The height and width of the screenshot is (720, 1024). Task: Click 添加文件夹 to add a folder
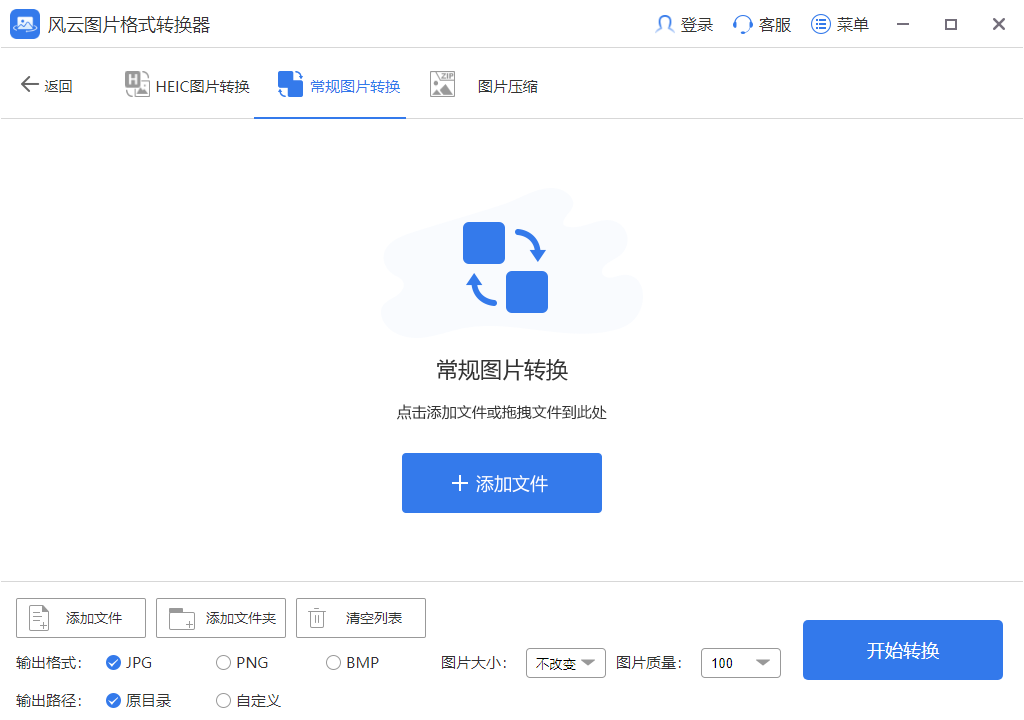point(220,617)
